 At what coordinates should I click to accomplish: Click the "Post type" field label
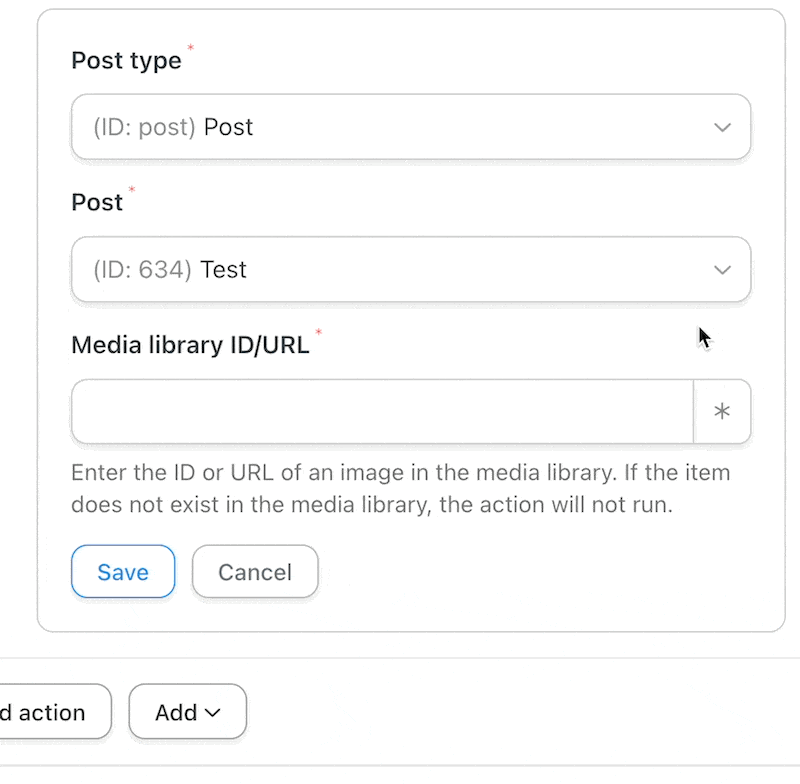point(126,61)
